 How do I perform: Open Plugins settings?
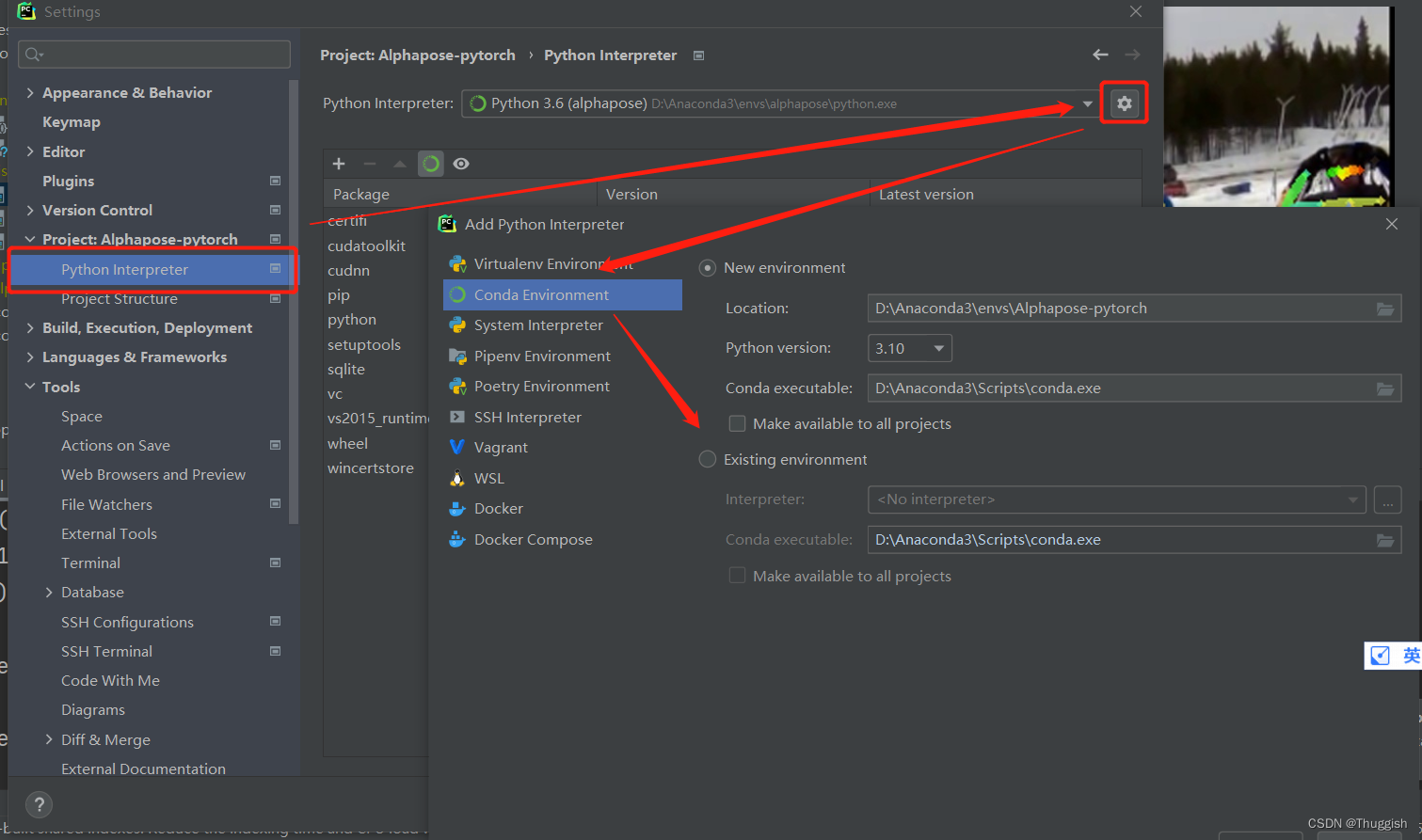pyautogui.click(x=68, y=181)
